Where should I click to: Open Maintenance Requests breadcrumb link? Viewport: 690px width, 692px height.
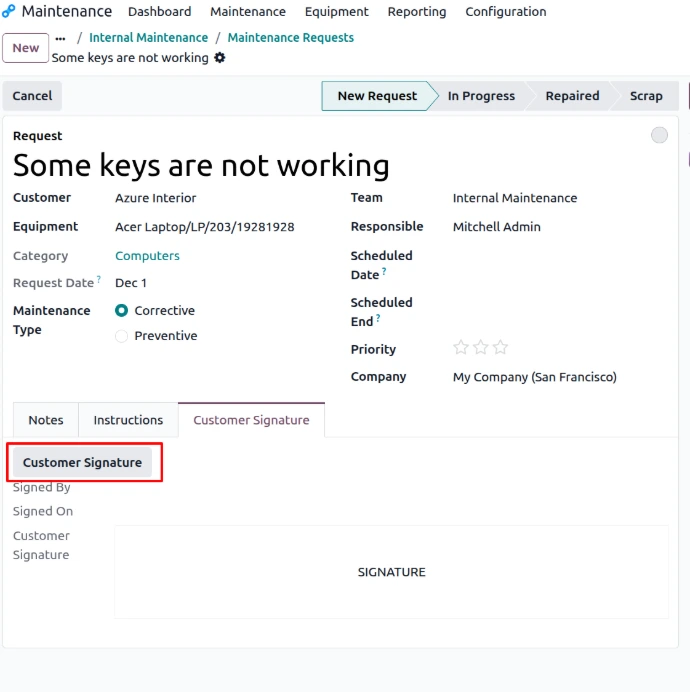pyautogui.click(x=291, y=38)
